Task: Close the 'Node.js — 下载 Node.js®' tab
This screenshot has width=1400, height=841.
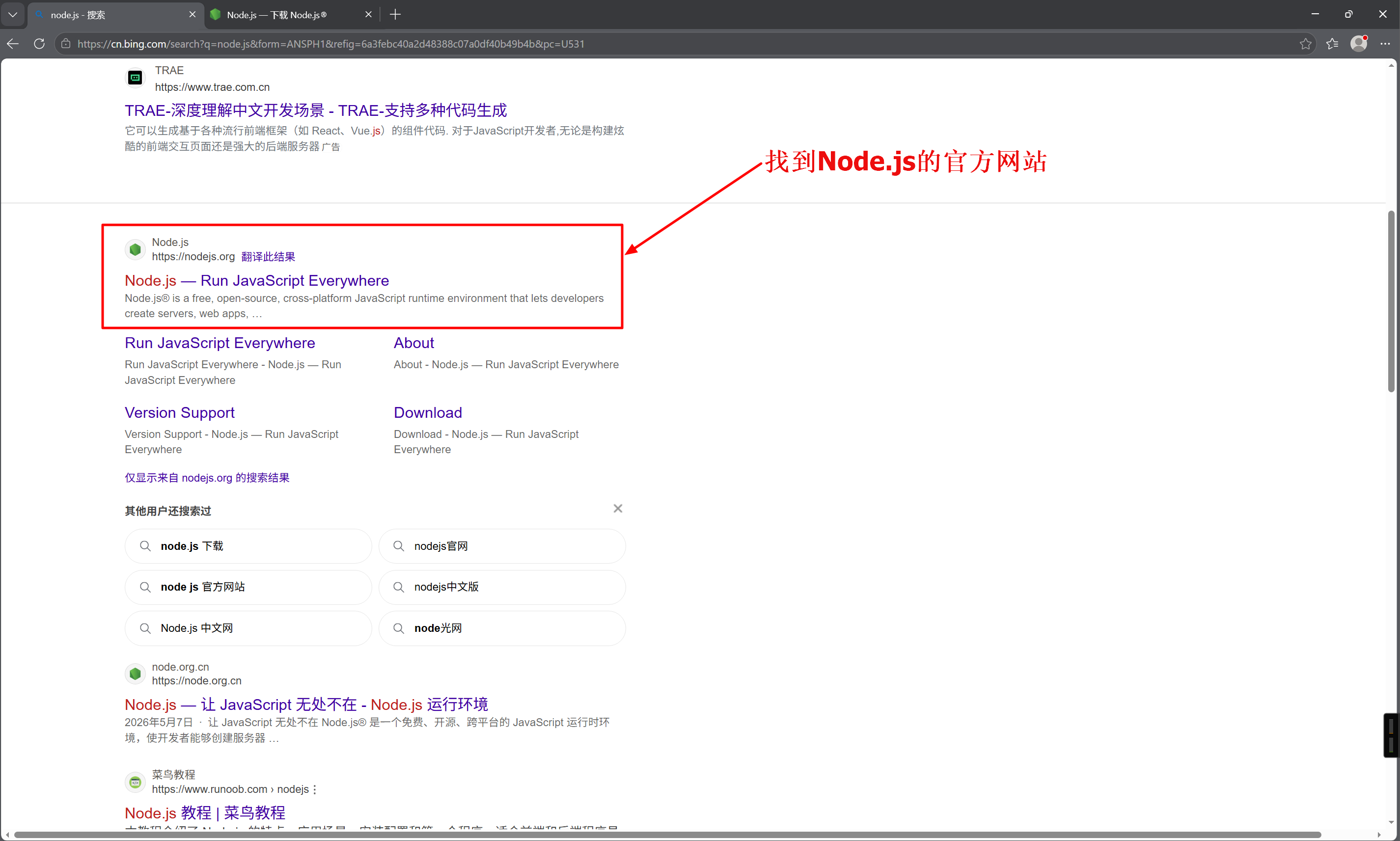Action: click(368, 14)
